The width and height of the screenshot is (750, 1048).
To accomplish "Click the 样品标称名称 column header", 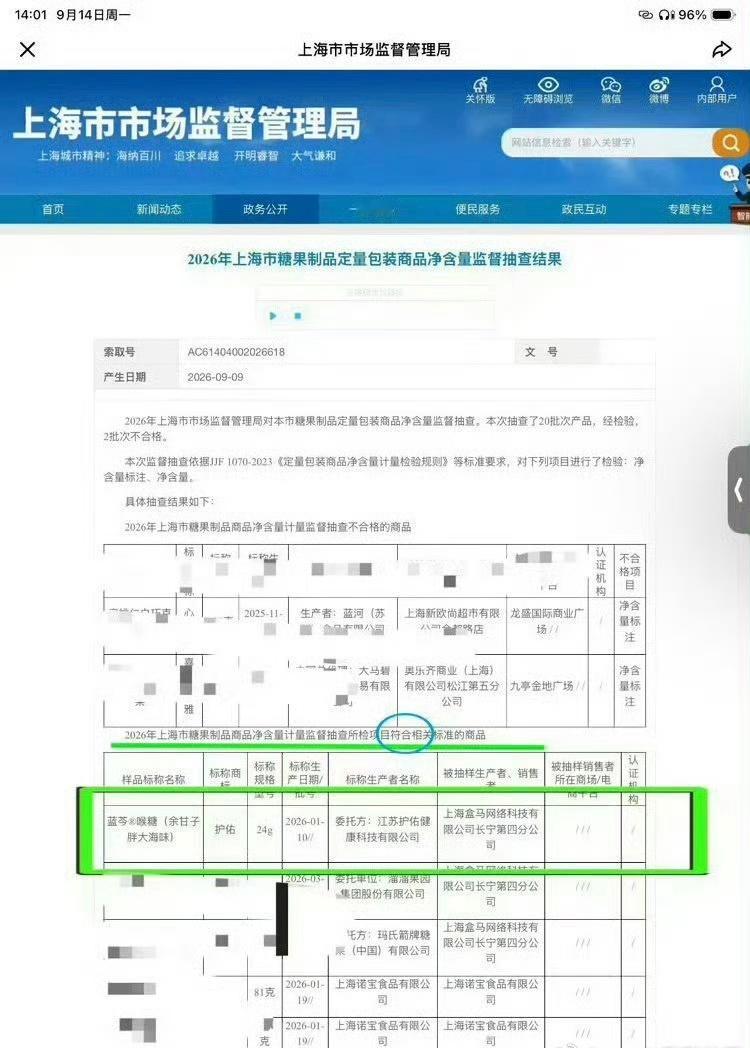I will pyautogui.click(x=153, y=779).
